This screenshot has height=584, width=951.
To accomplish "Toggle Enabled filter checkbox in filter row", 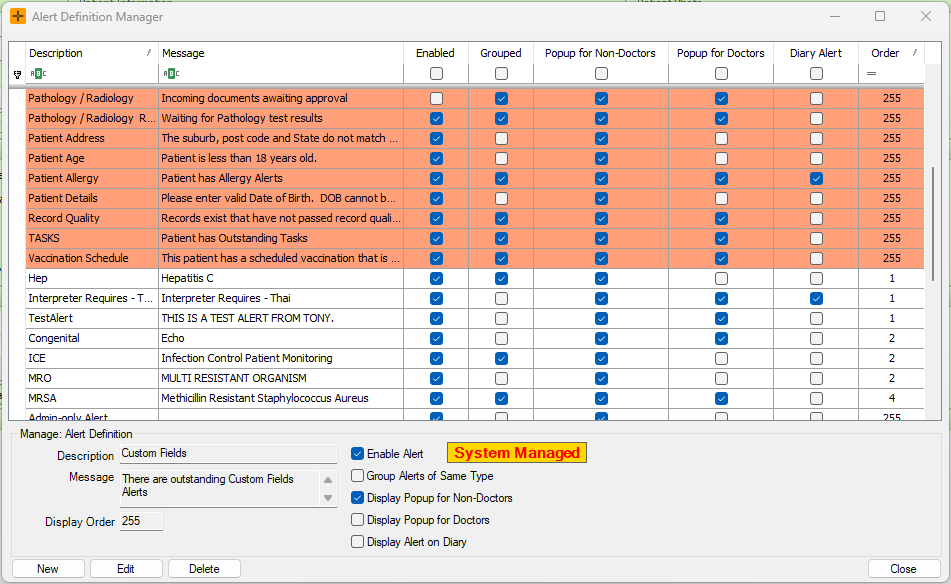I will coord(436,74).
